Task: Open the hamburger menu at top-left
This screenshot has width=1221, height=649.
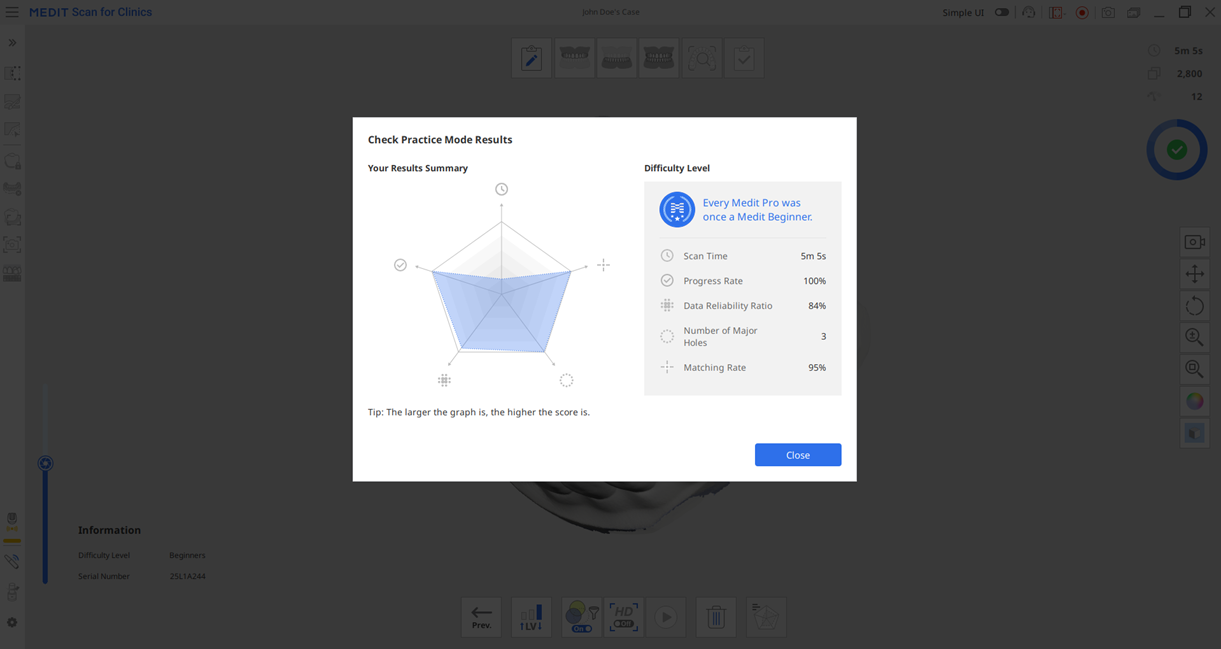Action: click(x=12, y=12)
